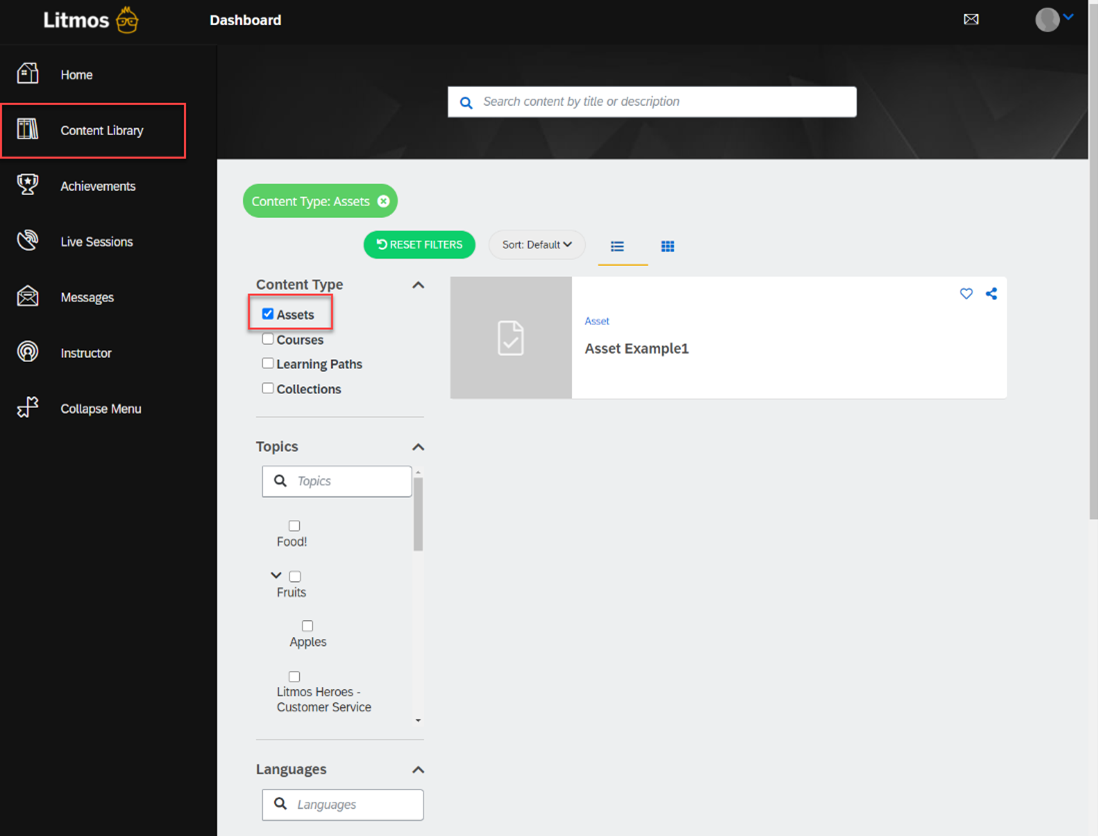1098x836 pixels.
Task: Click the Topics heading text
Action: pyautogui.click(x=277, y=447)
